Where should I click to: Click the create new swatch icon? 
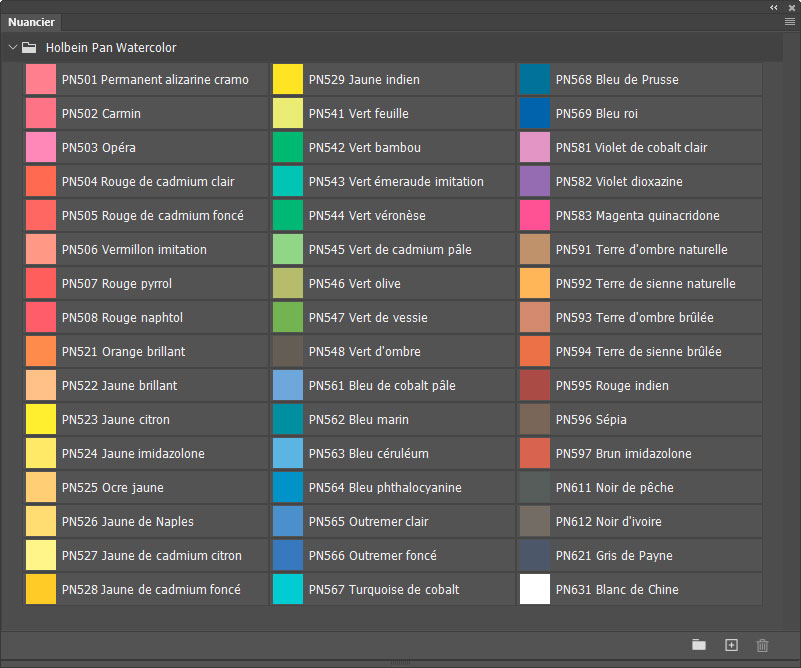731,645
